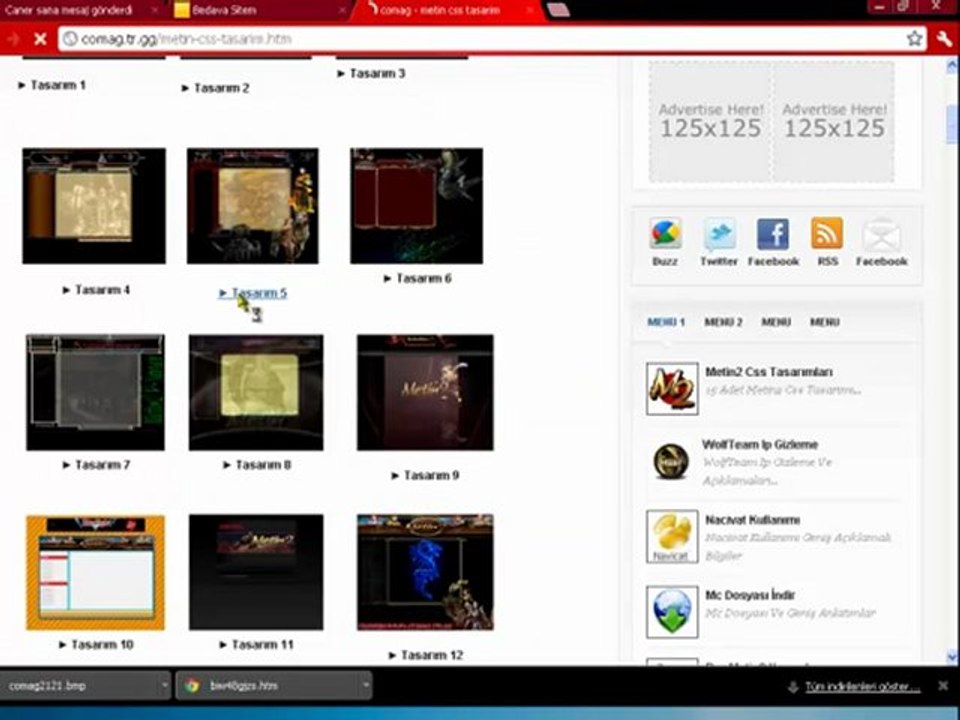Open the comag2121.bmp downloaded file

click(x=78, y=686)
